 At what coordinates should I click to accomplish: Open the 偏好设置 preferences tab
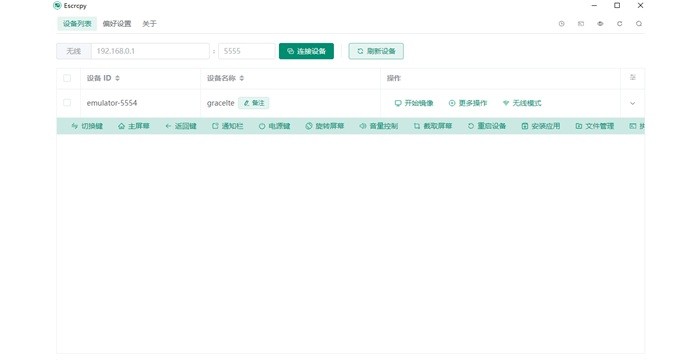pyautogui.click(x=117, y=24)
